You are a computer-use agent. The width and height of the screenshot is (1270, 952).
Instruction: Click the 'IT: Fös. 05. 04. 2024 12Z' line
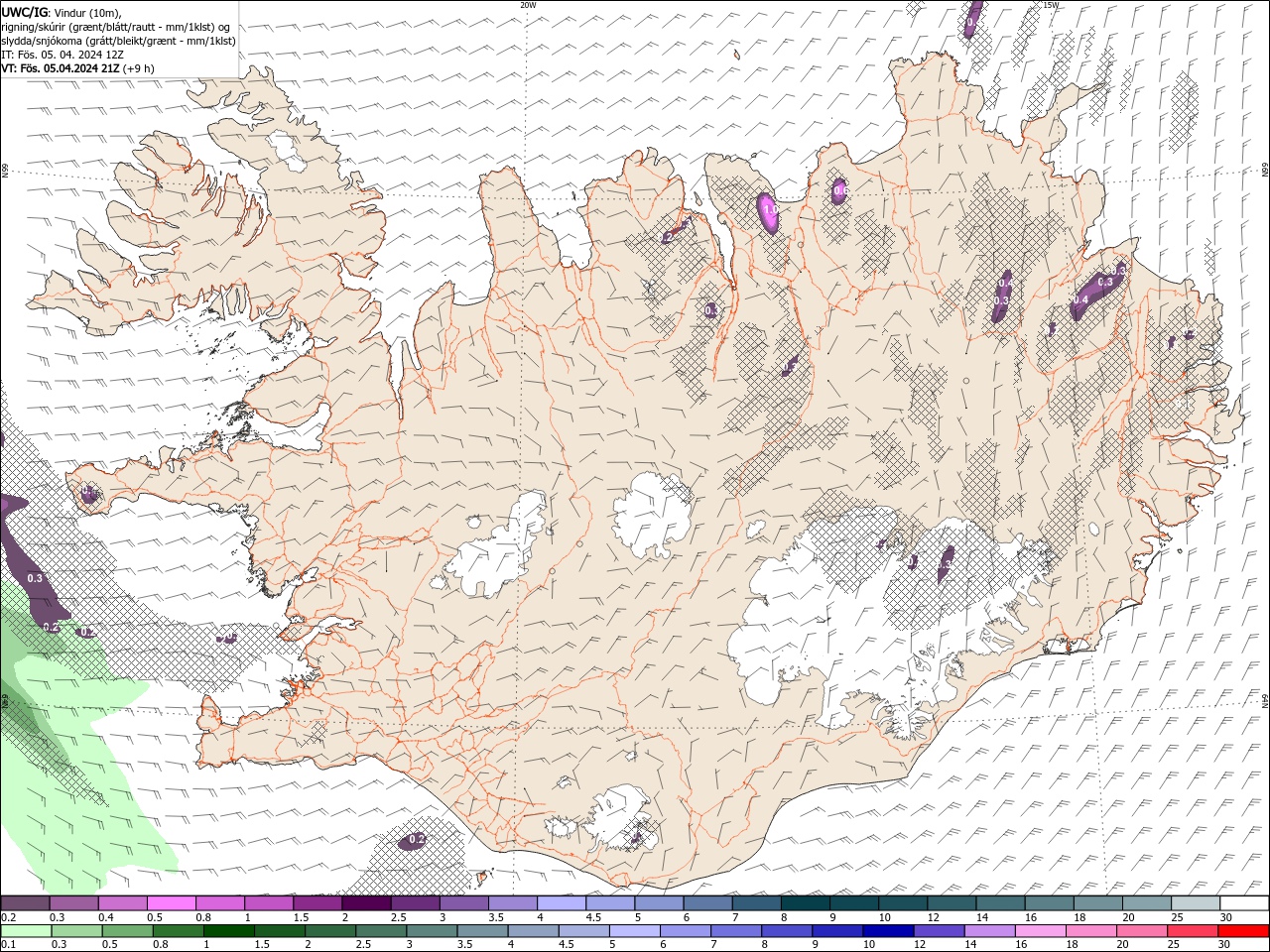click(63, 55)
